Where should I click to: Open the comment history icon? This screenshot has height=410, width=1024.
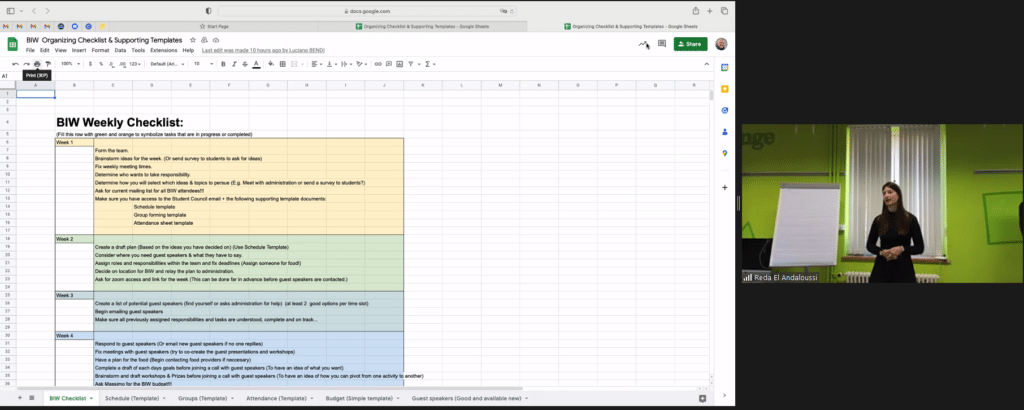point(661,44)
